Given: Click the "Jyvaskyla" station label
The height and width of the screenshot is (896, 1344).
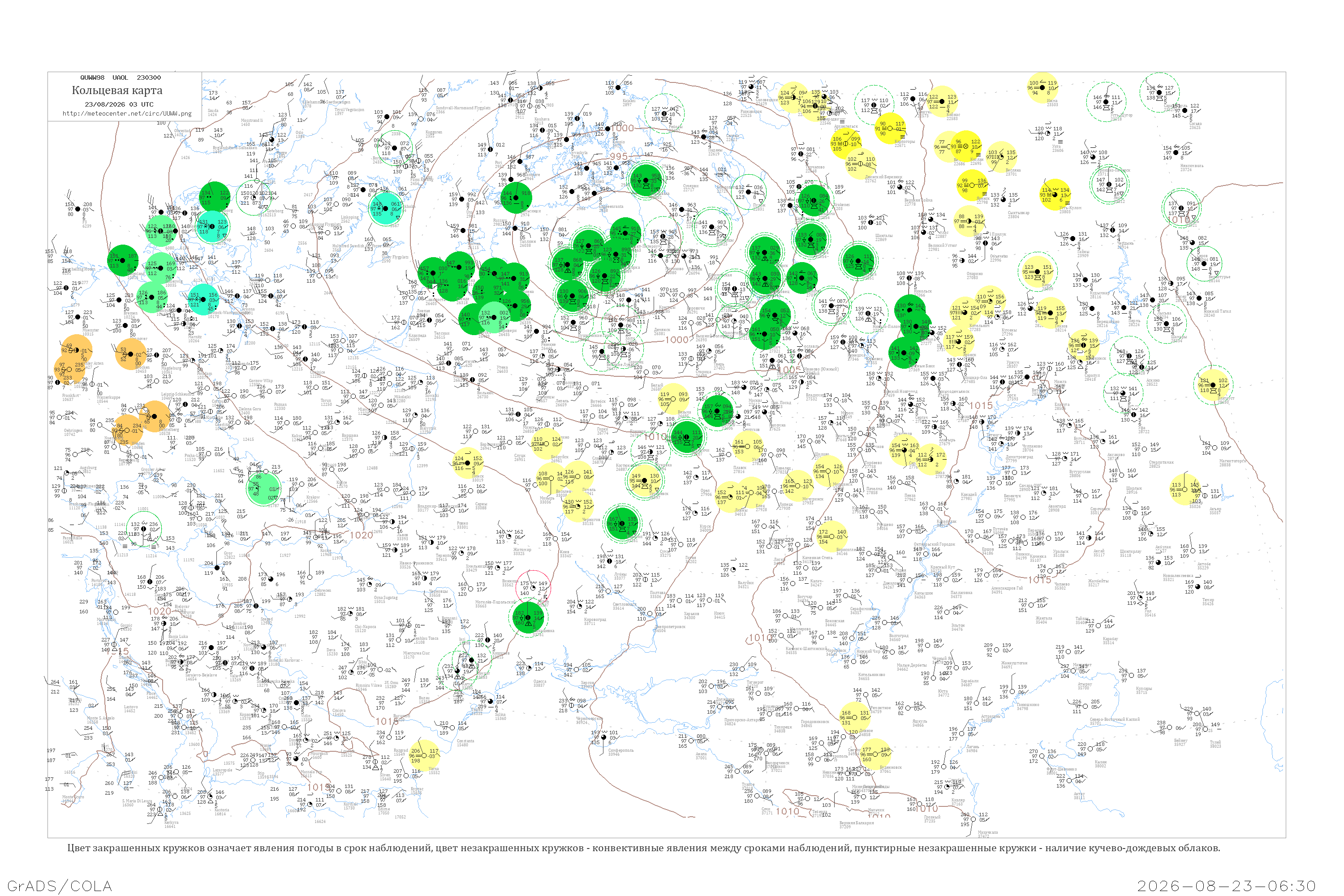Looking at the screenshot, I should (579, 153).
